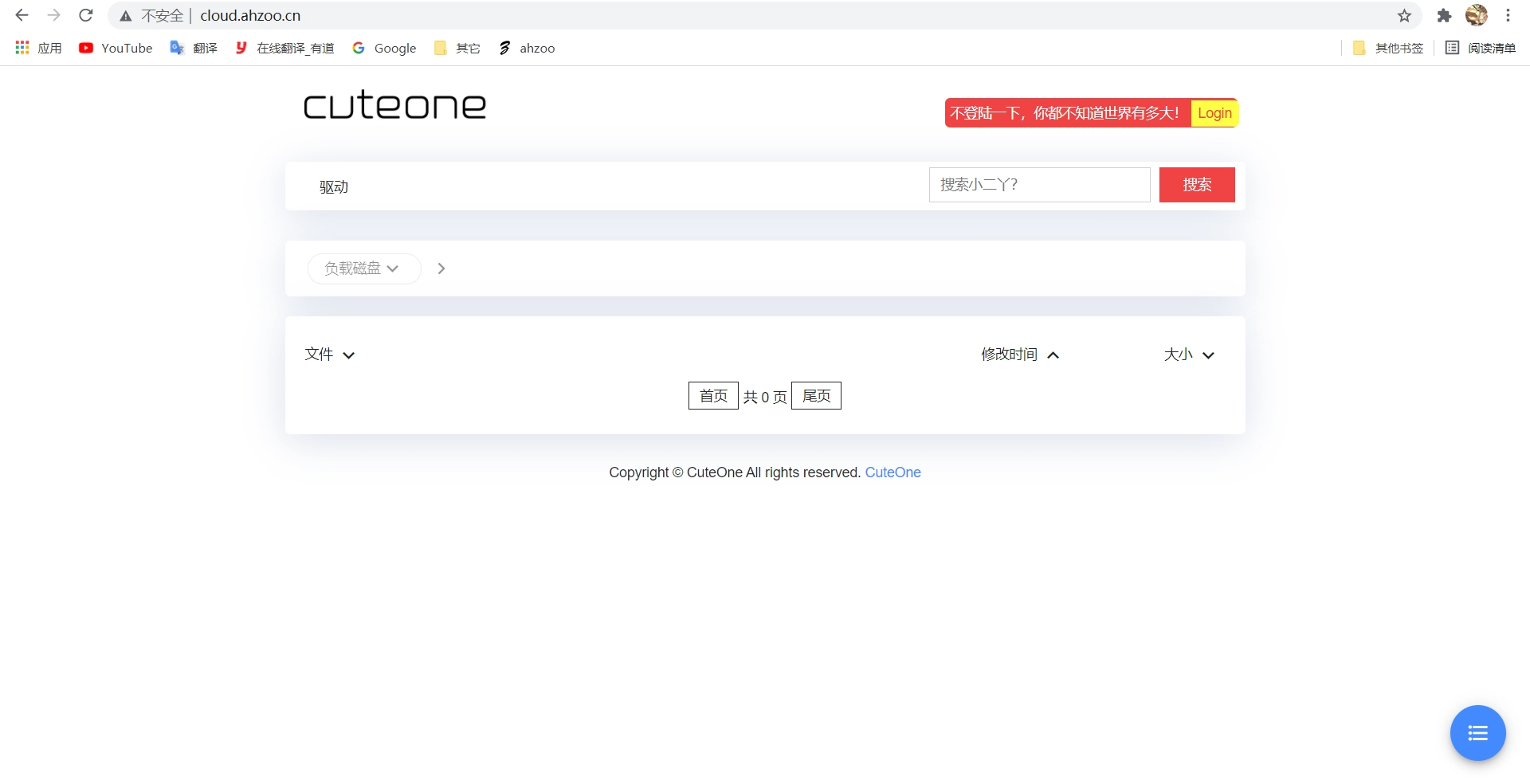Open the browser extensions puzzle icon
The height and width of the screenshot is (784, 1530).
(x=1444, y=15)
